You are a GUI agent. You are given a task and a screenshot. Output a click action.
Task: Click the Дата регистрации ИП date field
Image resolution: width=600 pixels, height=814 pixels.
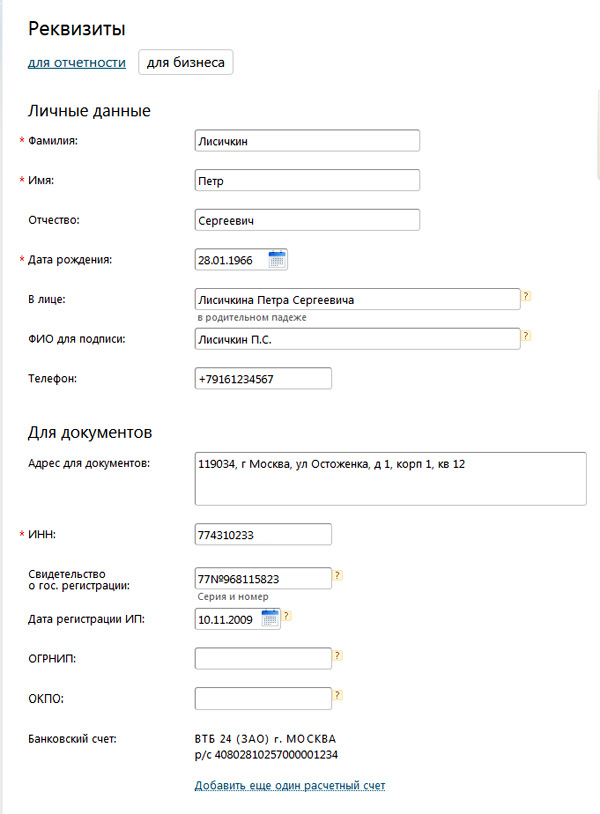[x=227, y=619]
